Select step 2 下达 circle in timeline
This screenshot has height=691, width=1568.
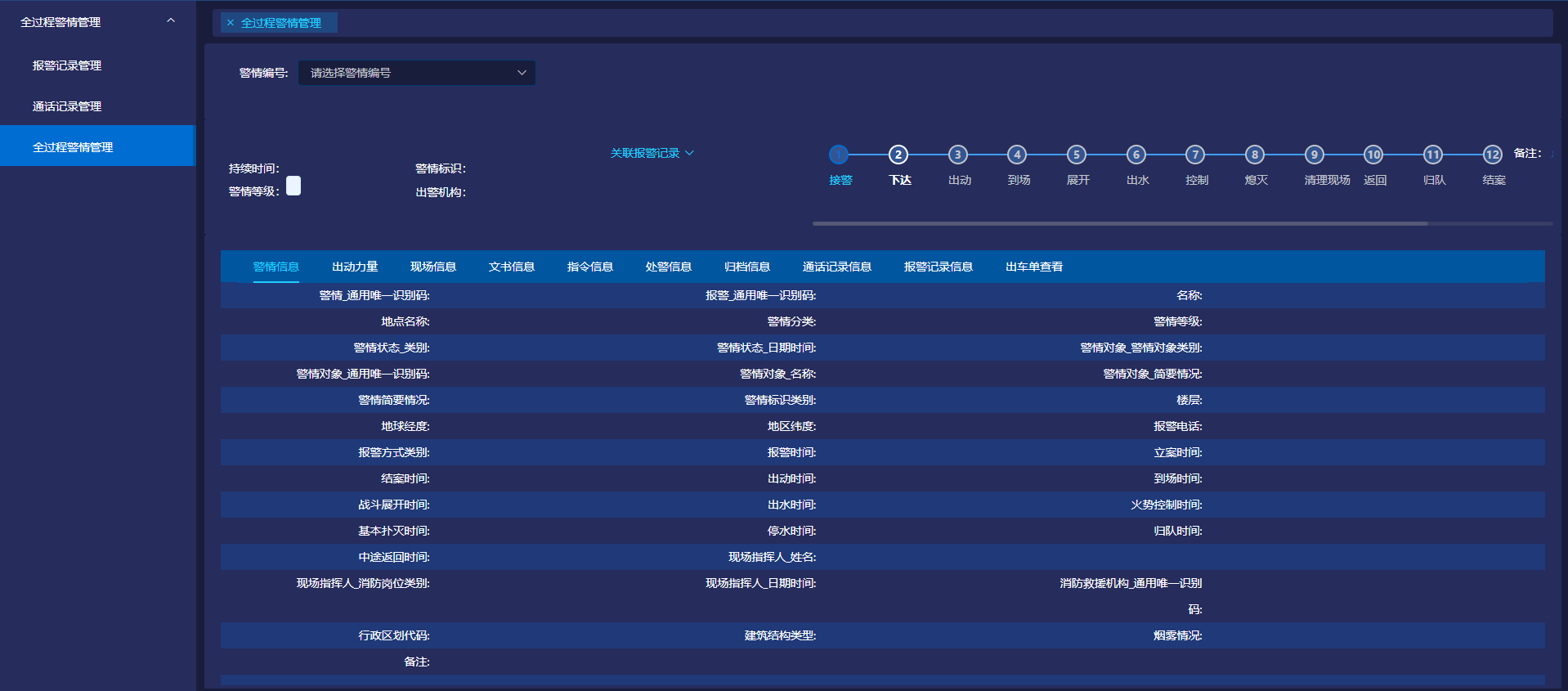[x=898, y=155]
